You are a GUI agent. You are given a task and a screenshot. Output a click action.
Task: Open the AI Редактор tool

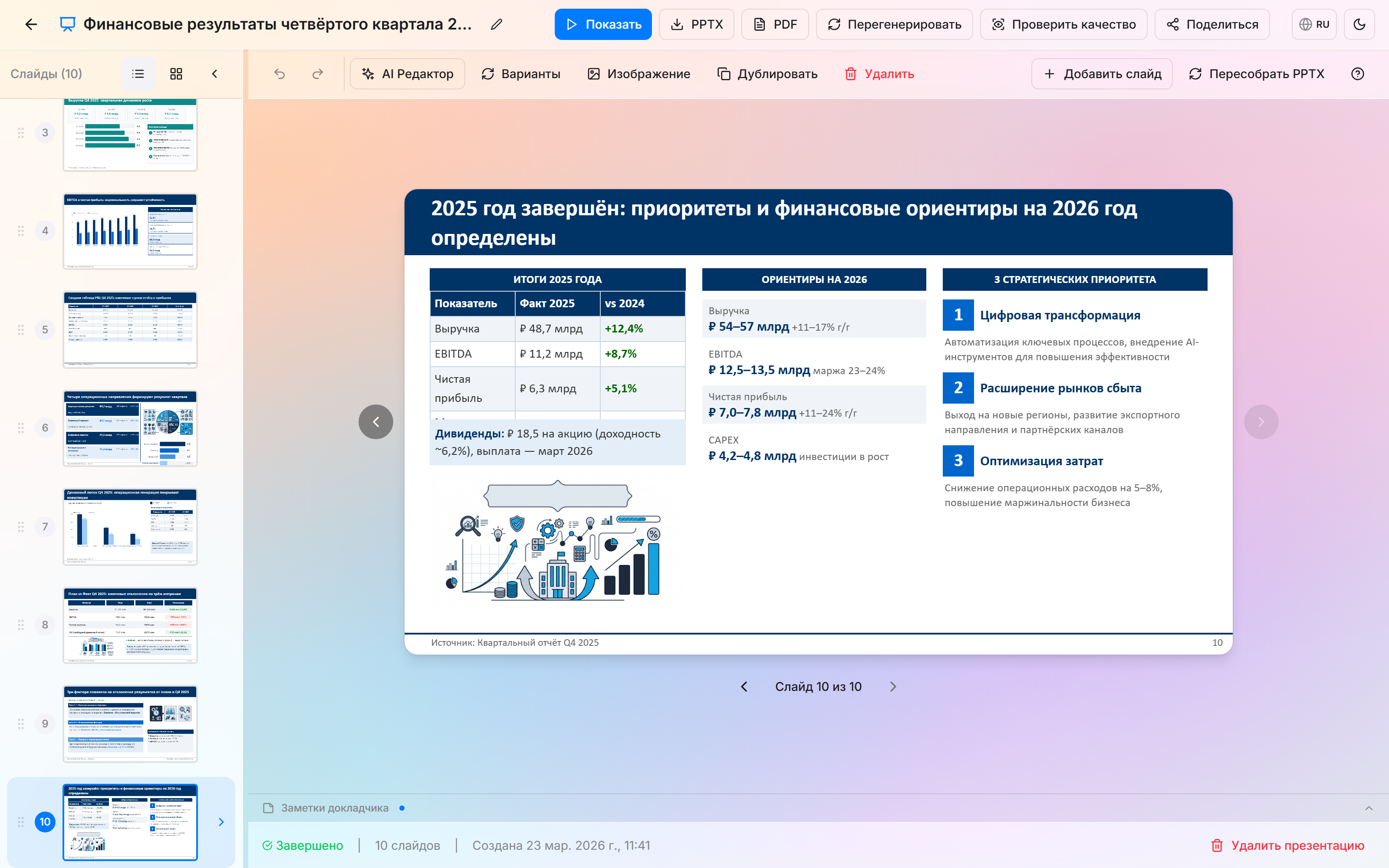408,73
